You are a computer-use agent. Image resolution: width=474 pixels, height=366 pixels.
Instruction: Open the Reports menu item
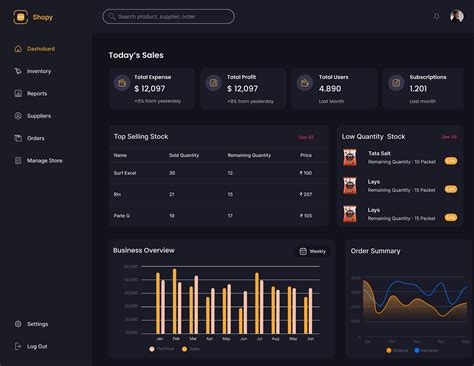pyautogui.click(x=31, y=93)
